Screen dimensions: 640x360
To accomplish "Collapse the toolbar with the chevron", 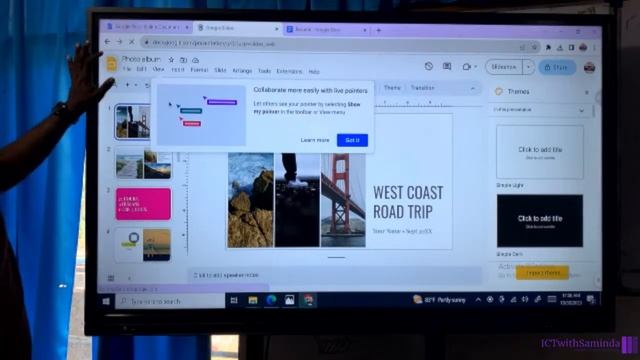I will [473, 88].
